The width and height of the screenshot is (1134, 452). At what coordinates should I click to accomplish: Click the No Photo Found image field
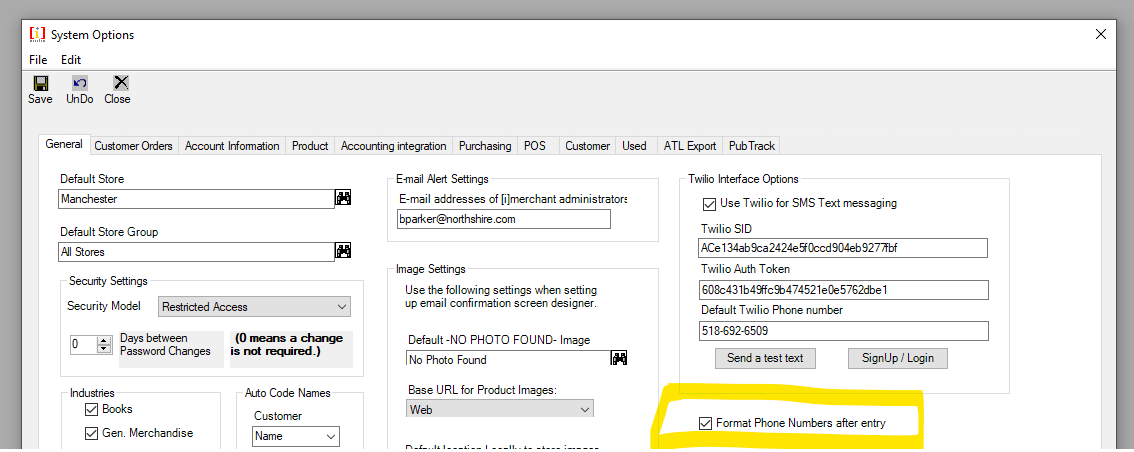coord(509,359)
